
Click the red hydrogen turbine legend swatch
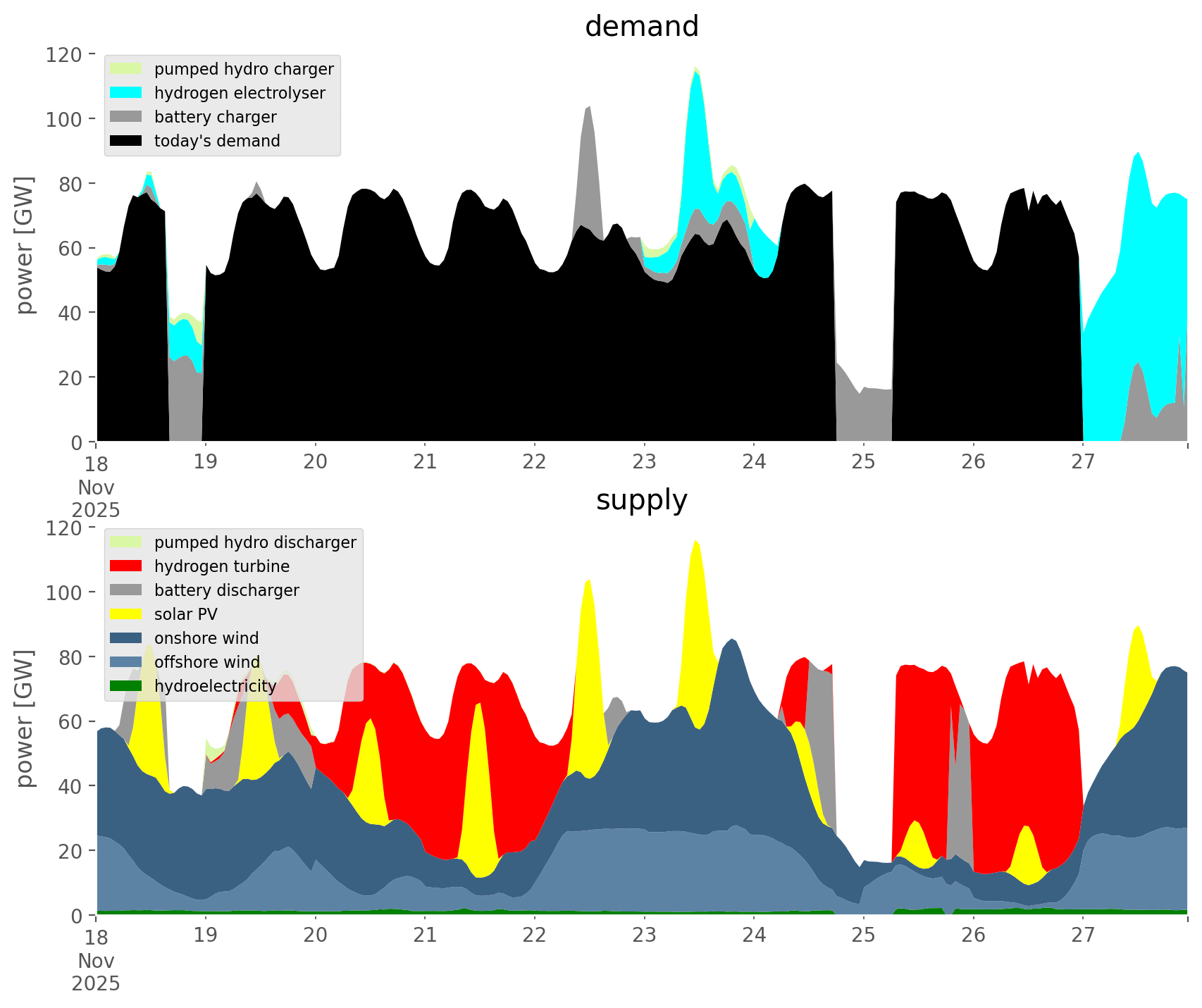click(x=126, y=566)
